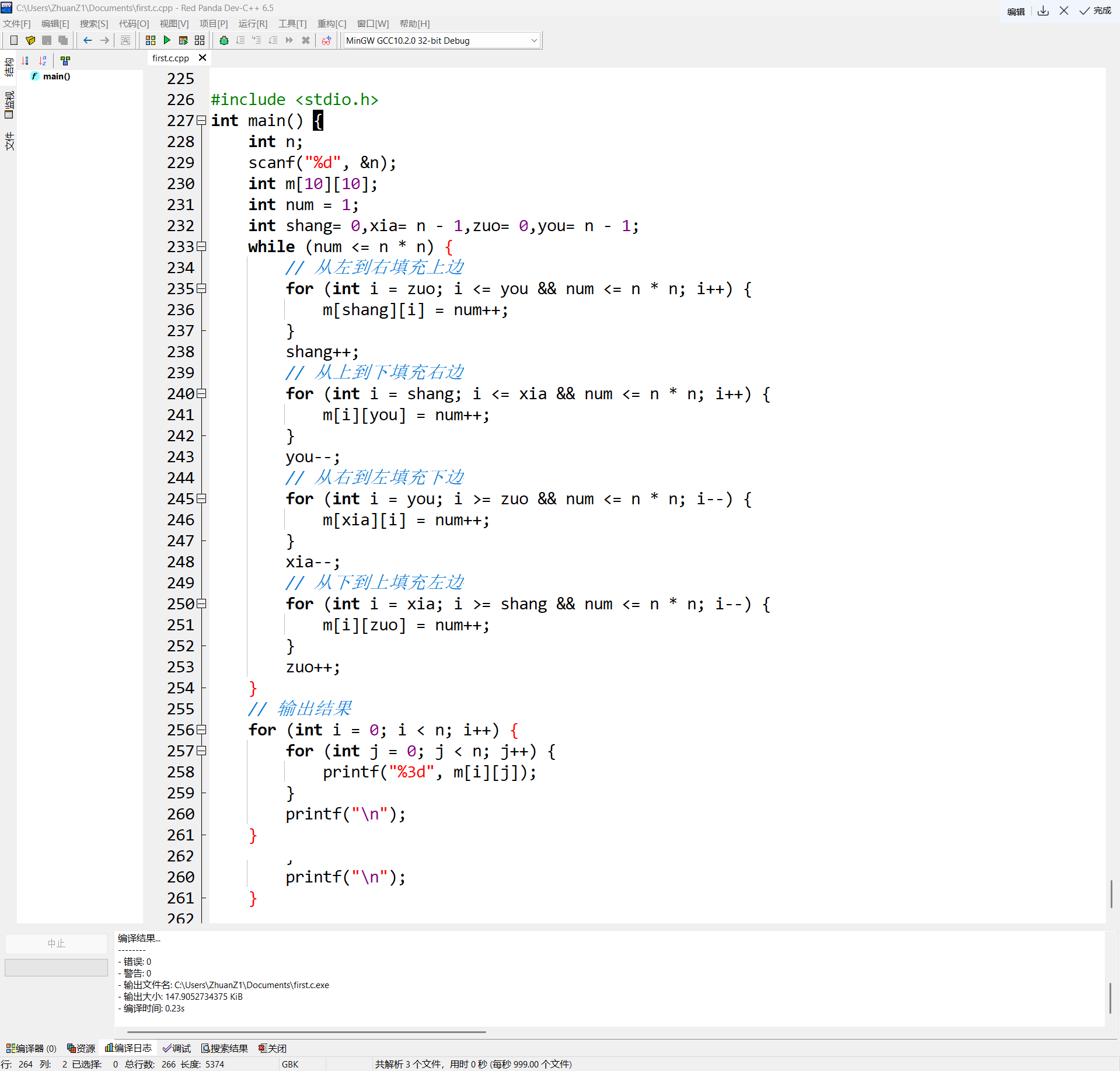The height and width of the screenshot is (1071, 1120).
Task: Click the Compile and Run icon
Action: click(x=183, y=40)
